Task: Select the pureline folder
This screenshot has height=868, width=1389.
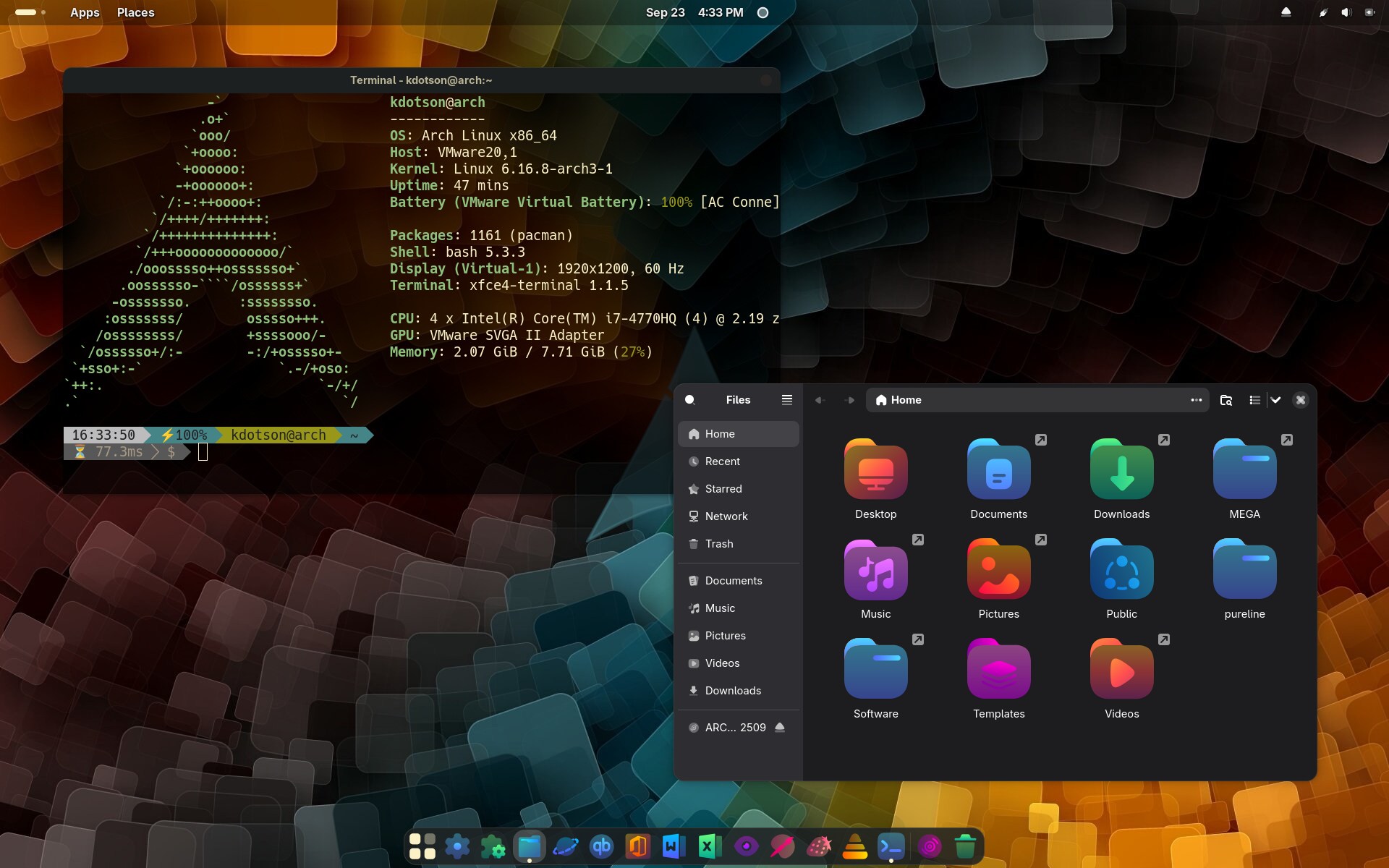Action: point(1245,569)
